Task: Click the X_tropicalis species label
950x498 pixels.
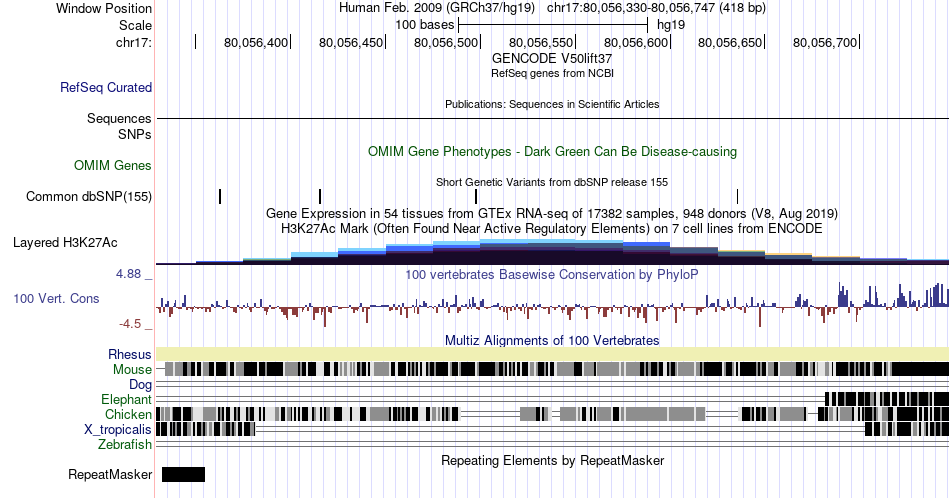Action: tap(118, 430)
